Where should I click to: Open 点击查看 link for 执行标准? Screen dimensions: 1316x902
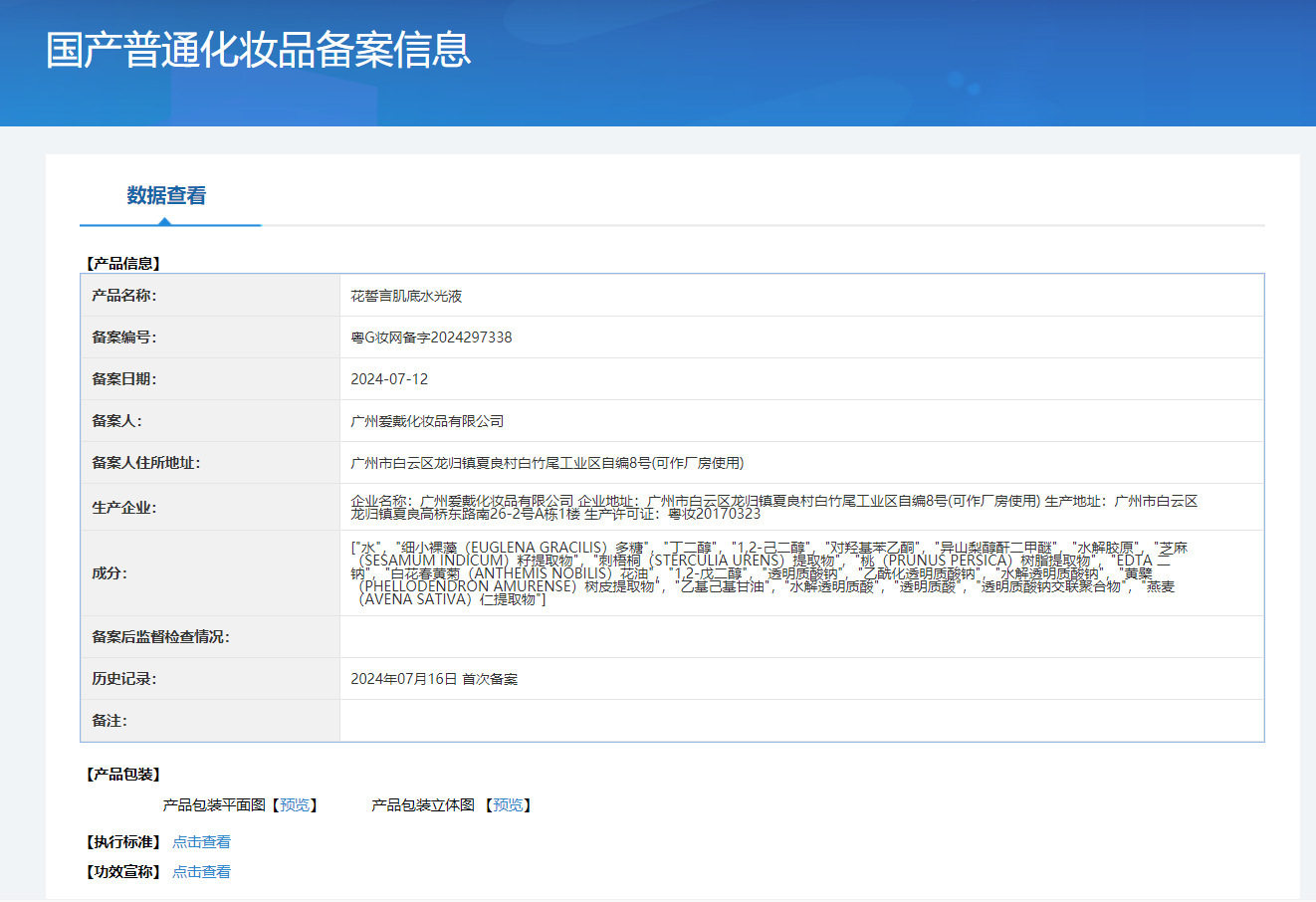point(201,842)
